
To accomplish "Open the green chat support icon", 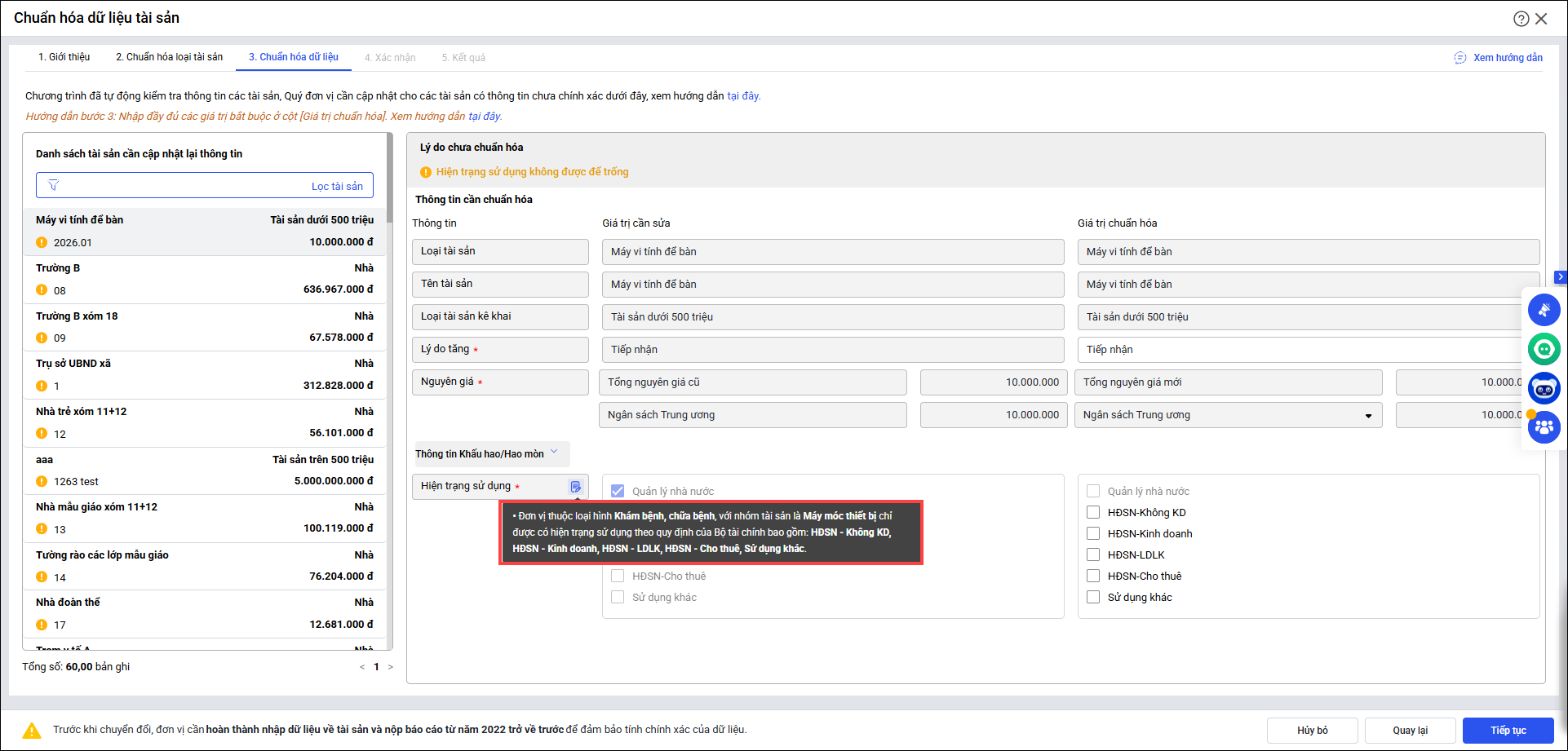I will 1544,349.
